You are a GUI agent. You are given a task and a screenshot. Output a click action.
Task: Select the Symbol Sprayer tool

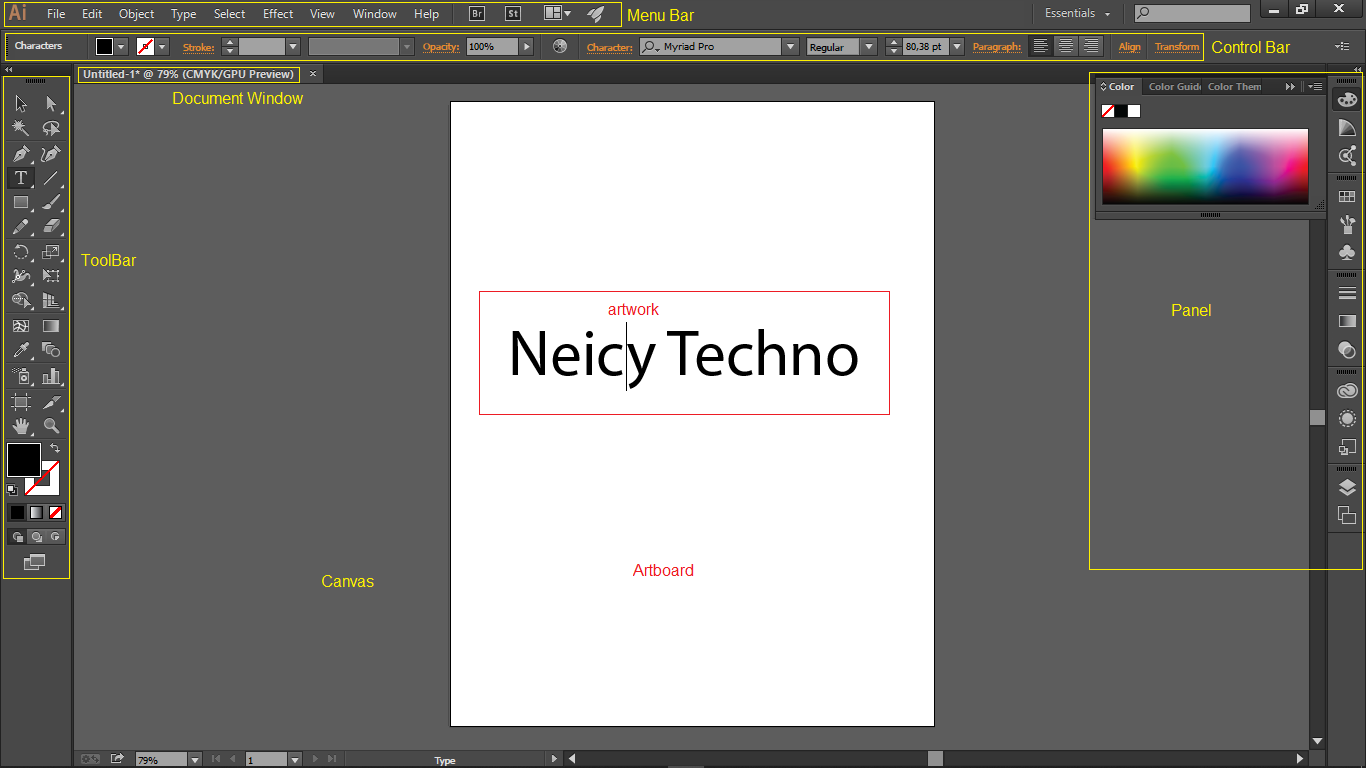coord(21,376)
